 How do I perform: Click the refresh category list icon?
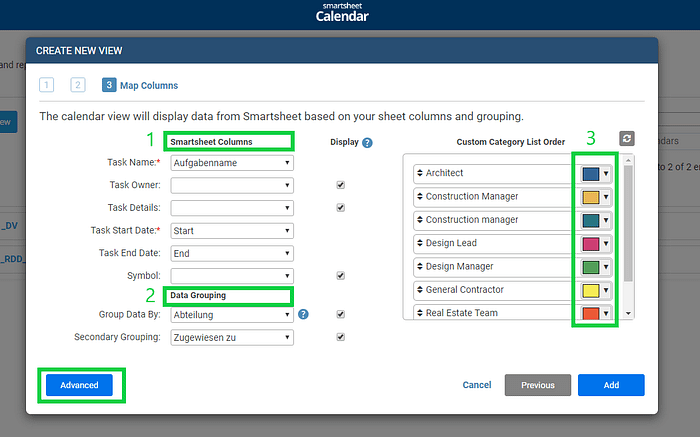(x=626, y=138)
